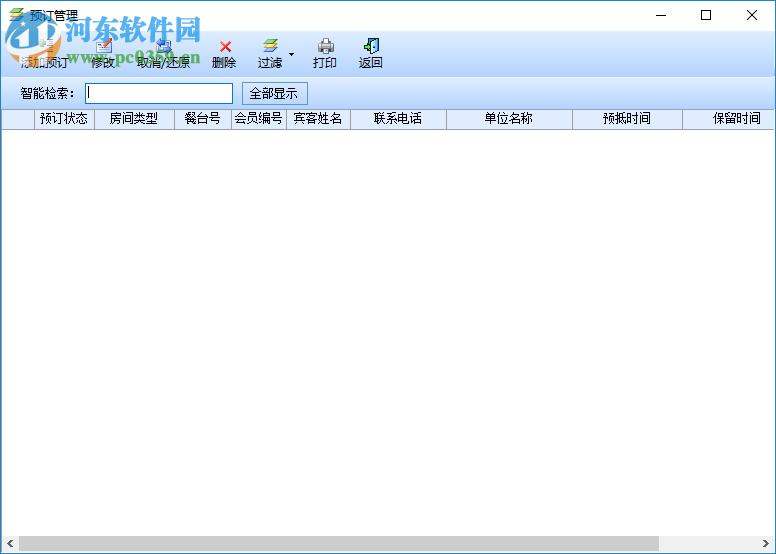776x554 pixels.
Task: Click the 过滤 filter icon
Action: (270, 47)
